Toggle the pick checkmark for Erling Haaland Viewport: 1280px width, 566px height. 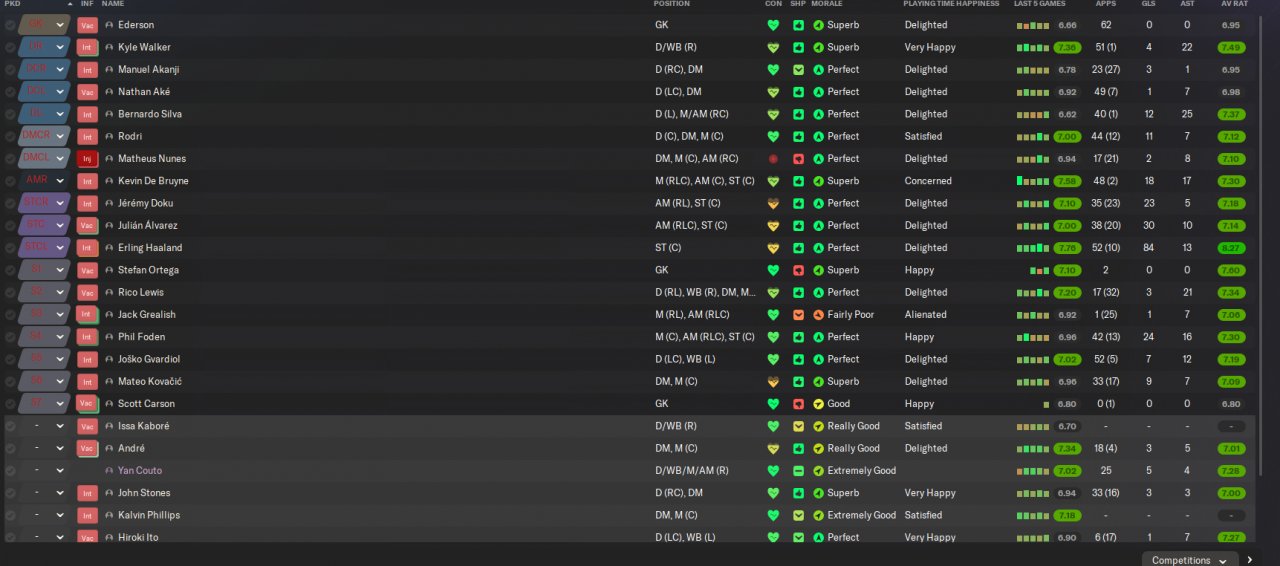point(10,247)
